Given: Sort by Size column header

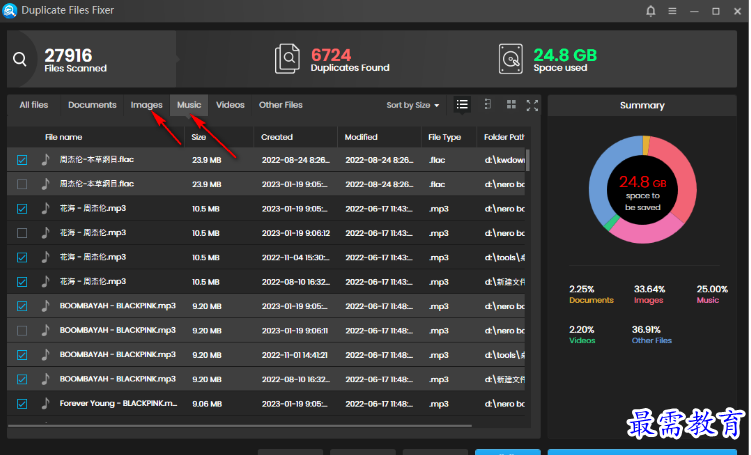Looking at the screenshot, I should pyautogui.click(x=199, y=137).
